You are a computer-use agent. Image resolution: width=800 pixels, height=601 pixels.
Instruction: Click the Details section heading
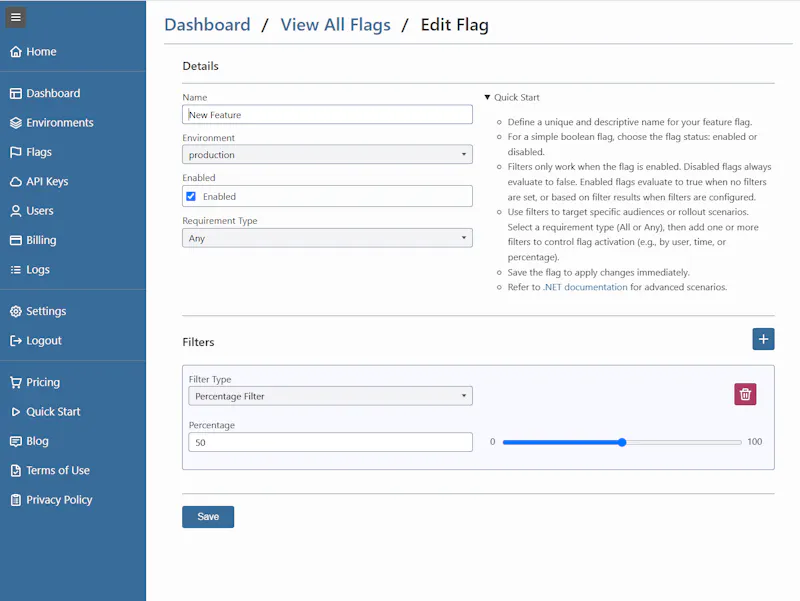click(201, 66)
